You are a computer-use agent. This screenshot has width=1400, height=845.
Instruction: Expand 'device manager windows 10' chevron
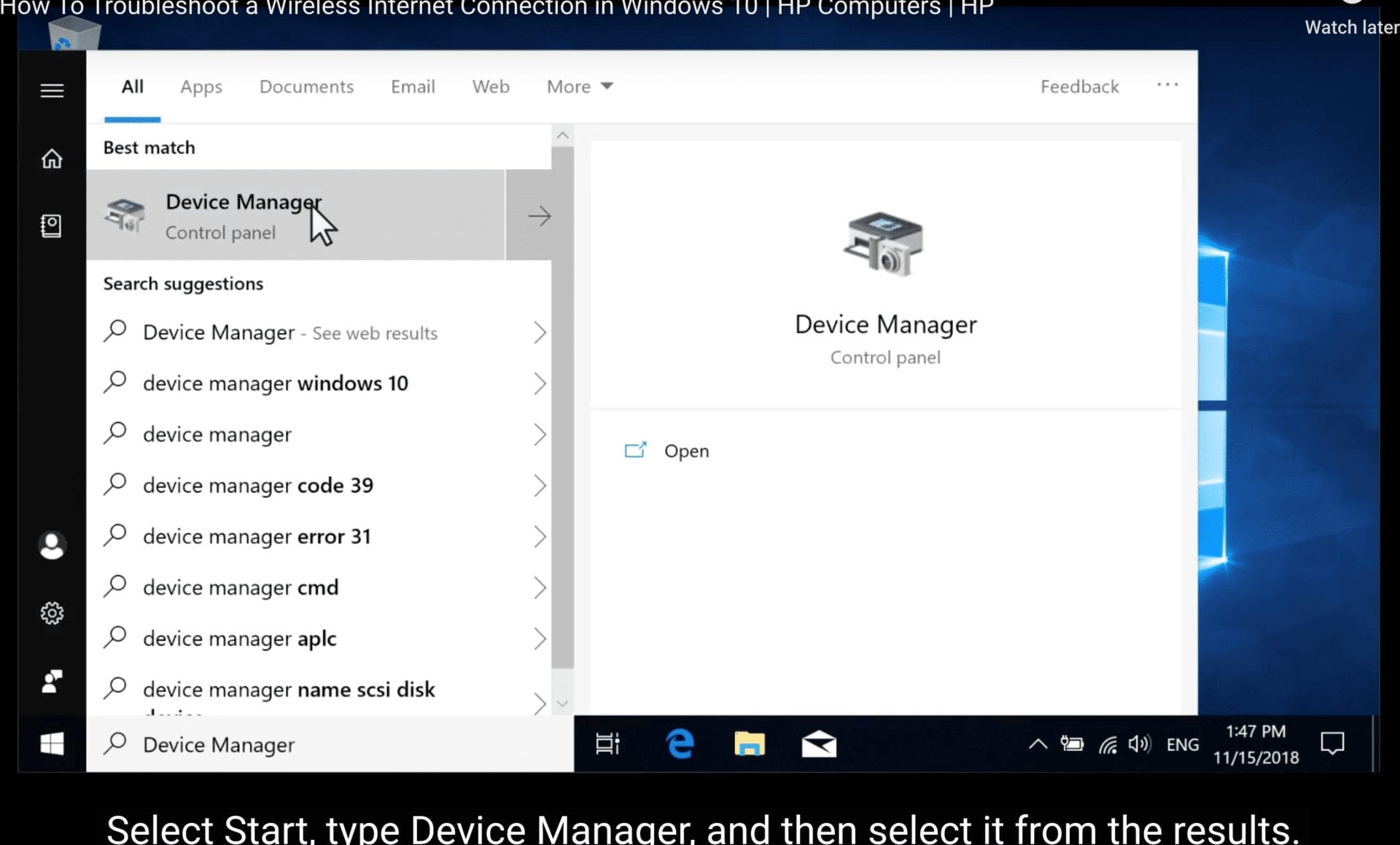coord(540,383)
